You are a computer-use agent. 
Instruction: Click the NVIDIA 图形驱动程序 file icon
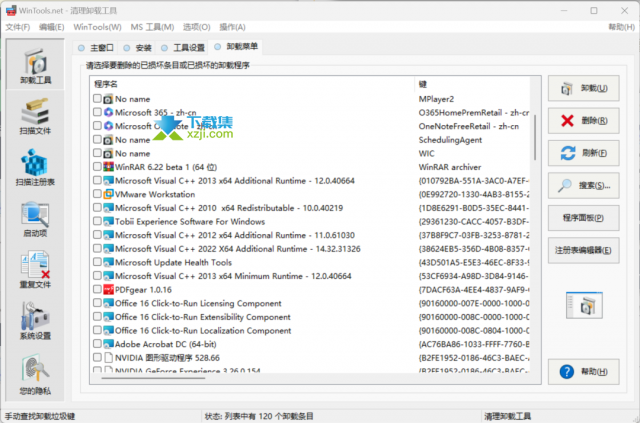[x=108, y=358]
